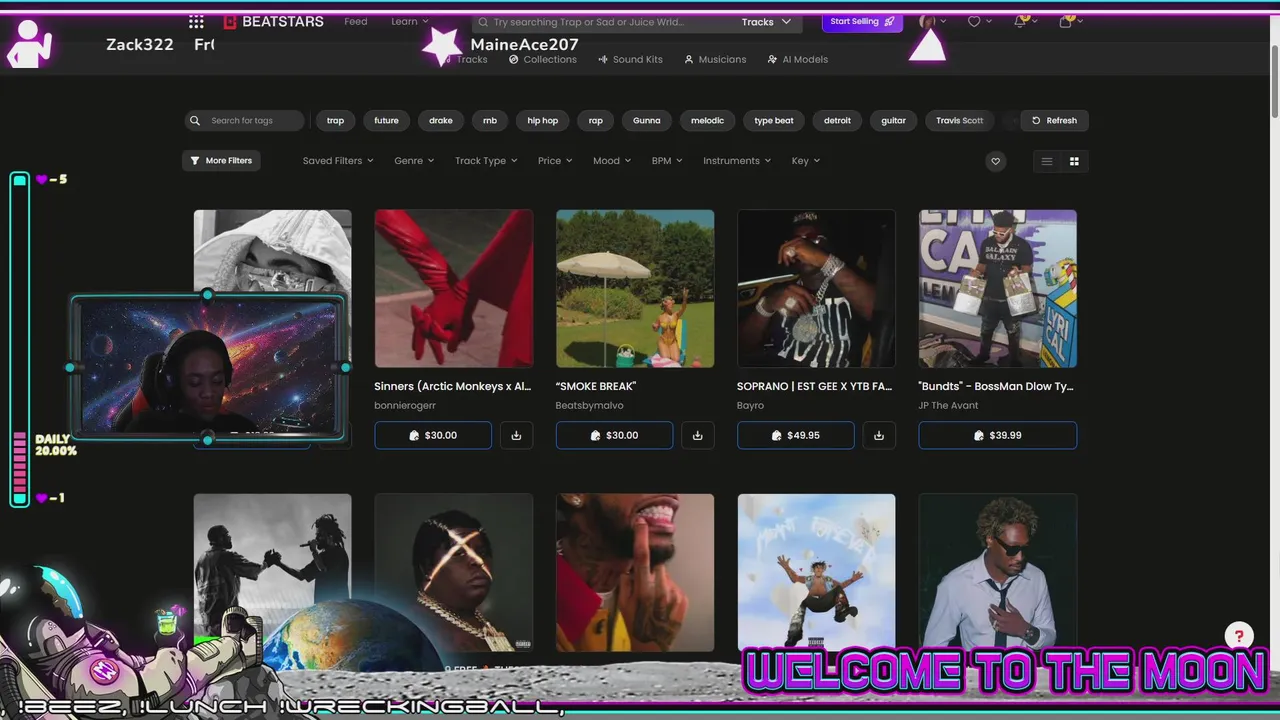Switch to the AI Models tab
The image size is (1280, 720).
click(x=798, y=59)
